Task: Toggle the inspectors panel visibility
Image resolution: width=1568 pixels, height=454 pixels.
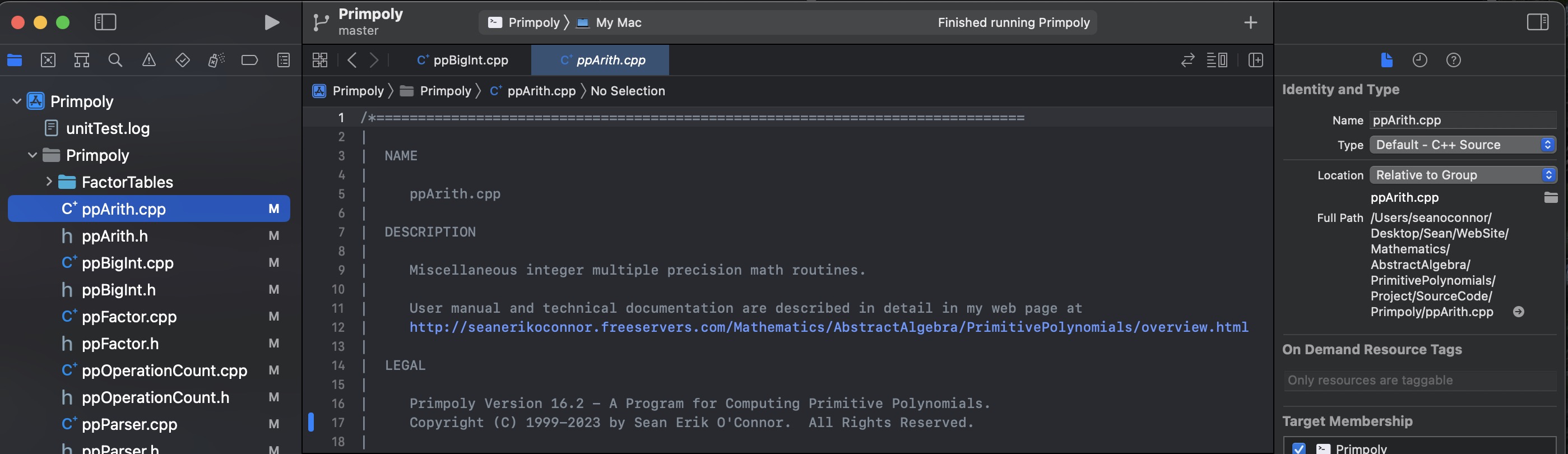Action: pos(1538,22)
